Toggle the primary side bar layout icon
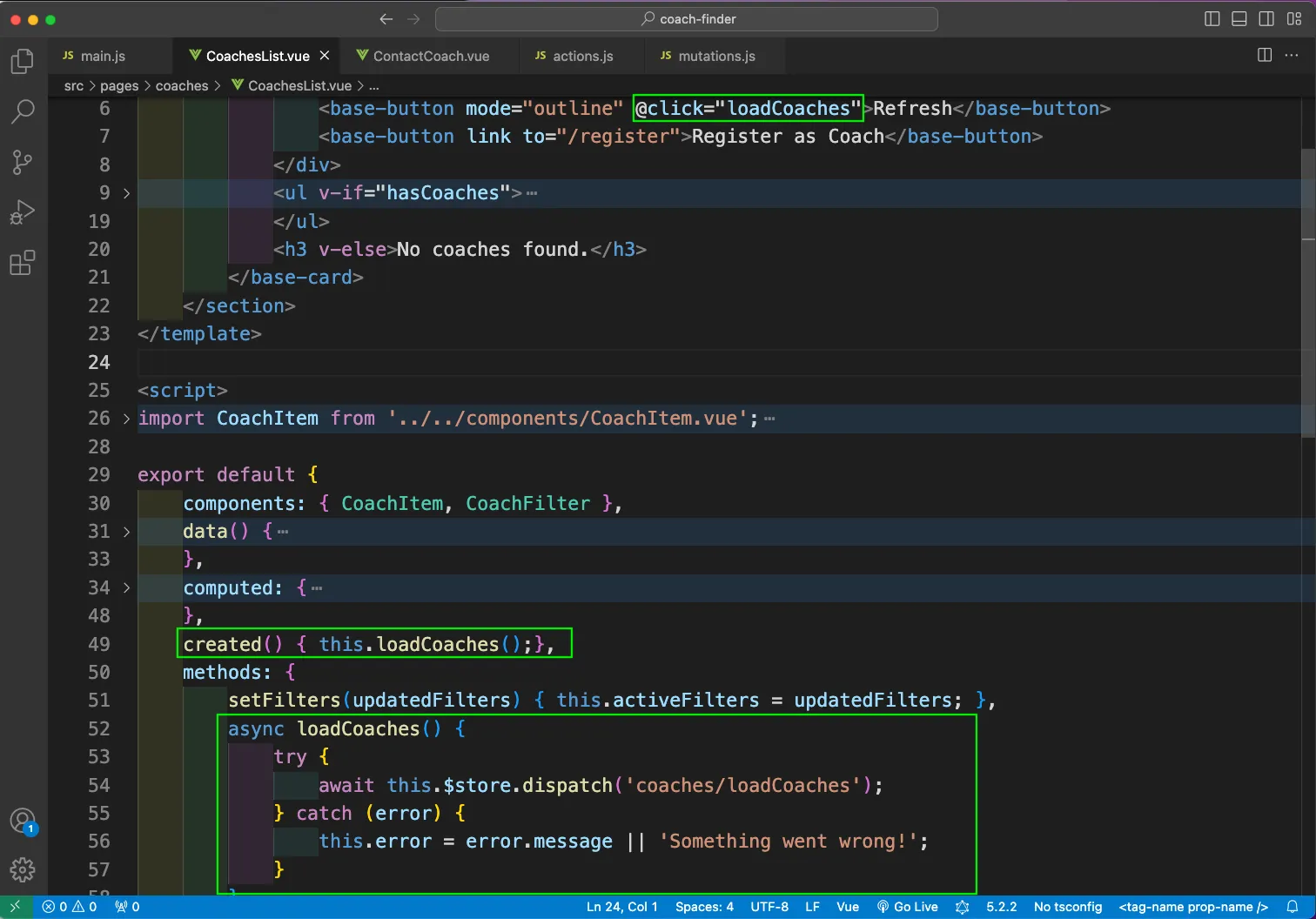This screenshot has width=1316, height=919. 1212,19
